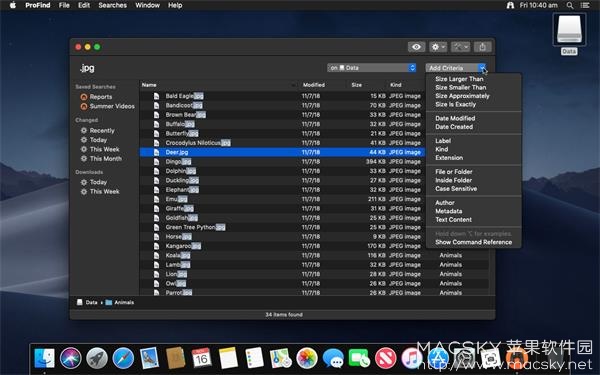Screen dimensions: 600x375
Task: Select Today under Changed section
Action: 94,140
